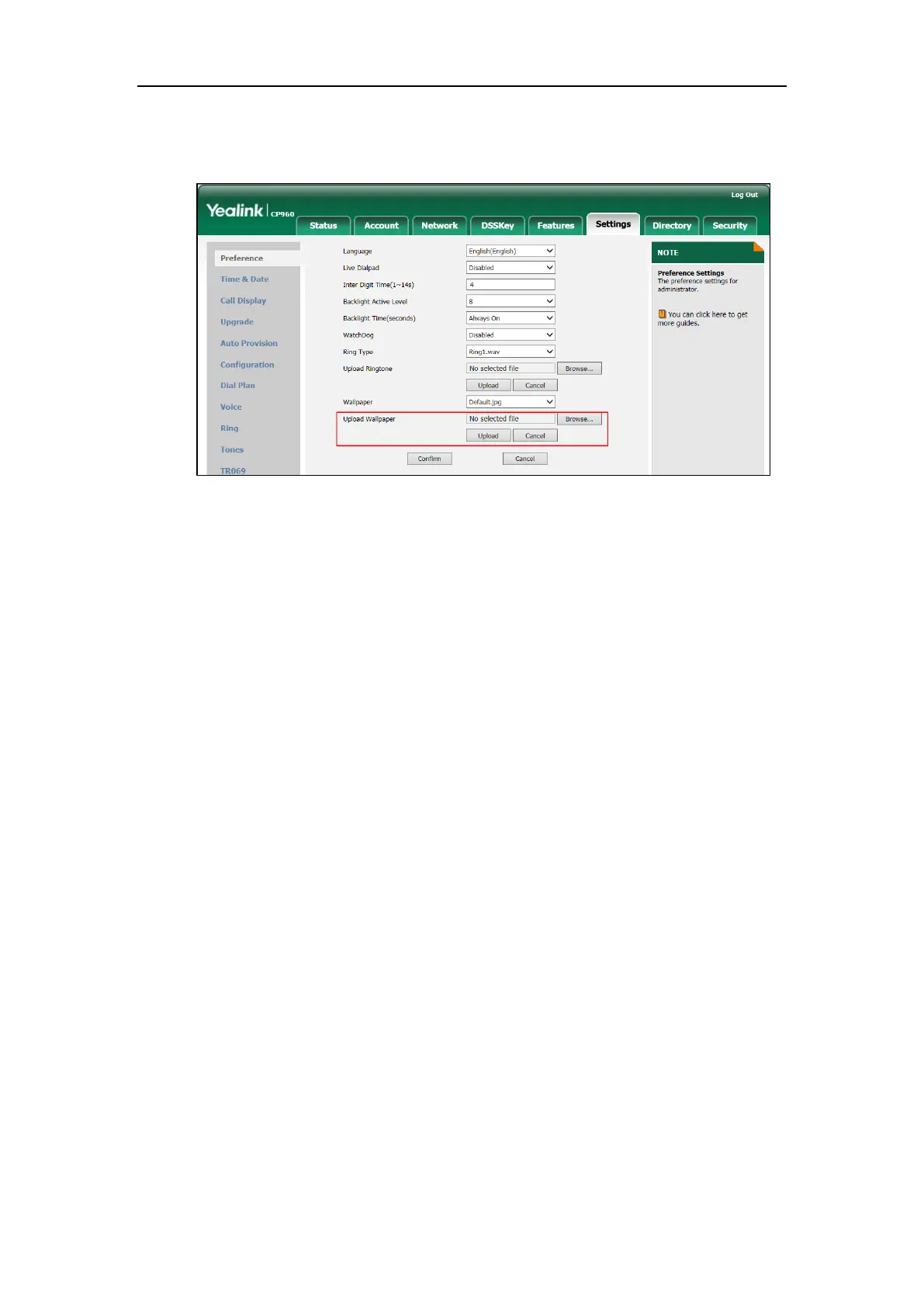Click the 'Upload Wallpaper' label

(369, 419)
